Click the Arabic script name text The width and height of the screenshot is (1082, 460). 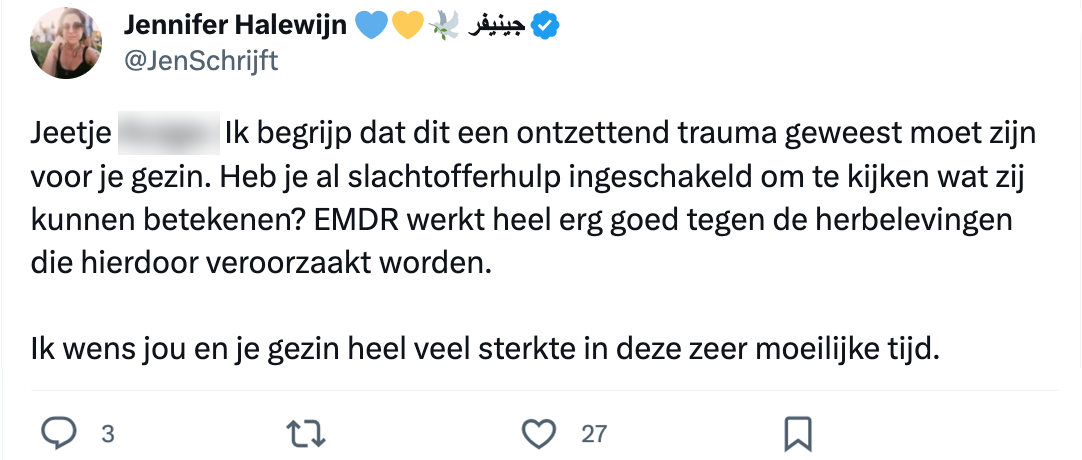click(493, 27)
